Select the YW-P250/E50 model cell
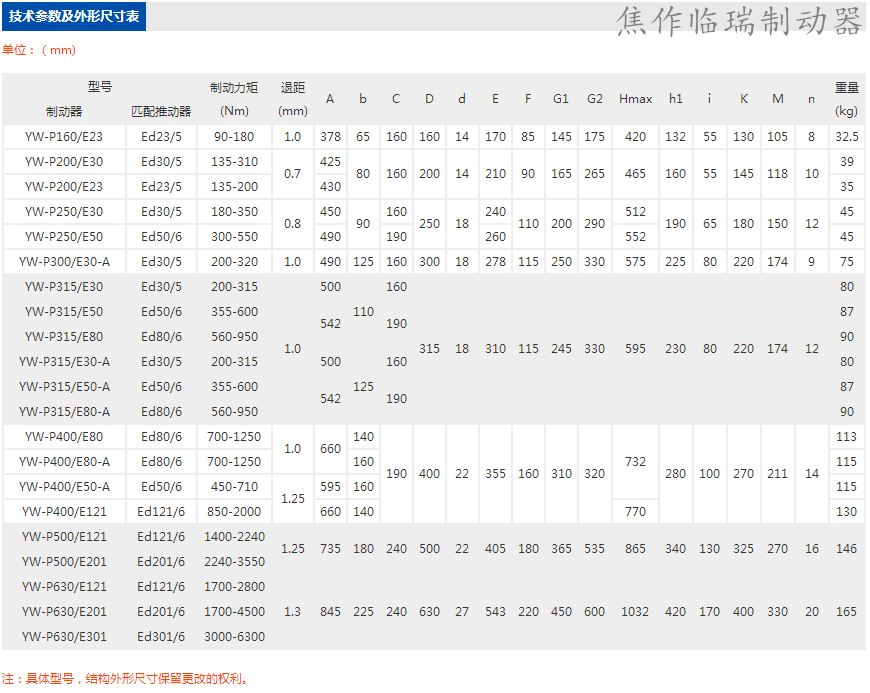Image resolution: width=870 pixels, height=693 pixels. [x=64, y=237]
